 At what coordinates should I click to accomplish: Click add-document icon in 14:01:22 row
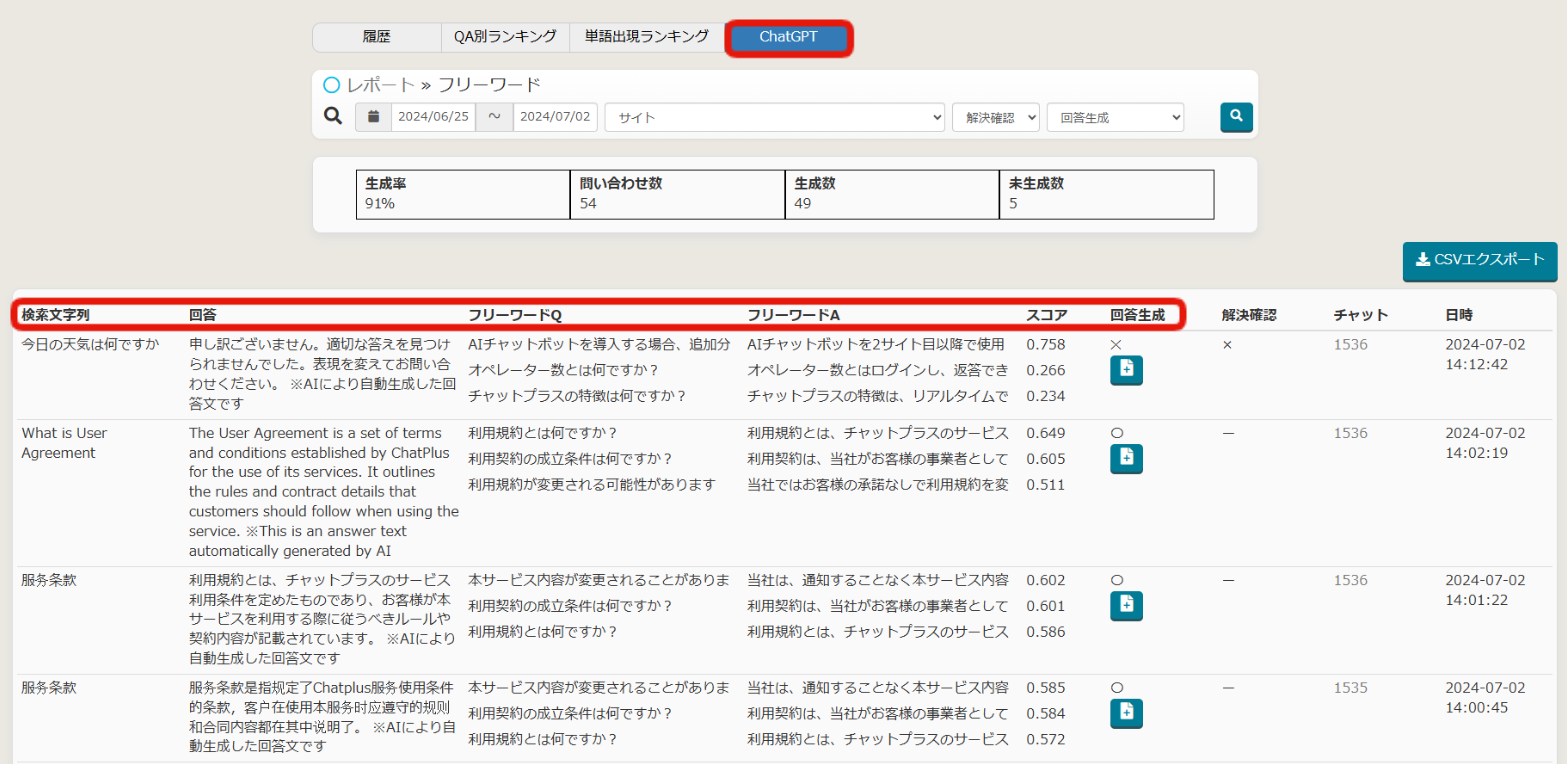(x=1126, y=605)
